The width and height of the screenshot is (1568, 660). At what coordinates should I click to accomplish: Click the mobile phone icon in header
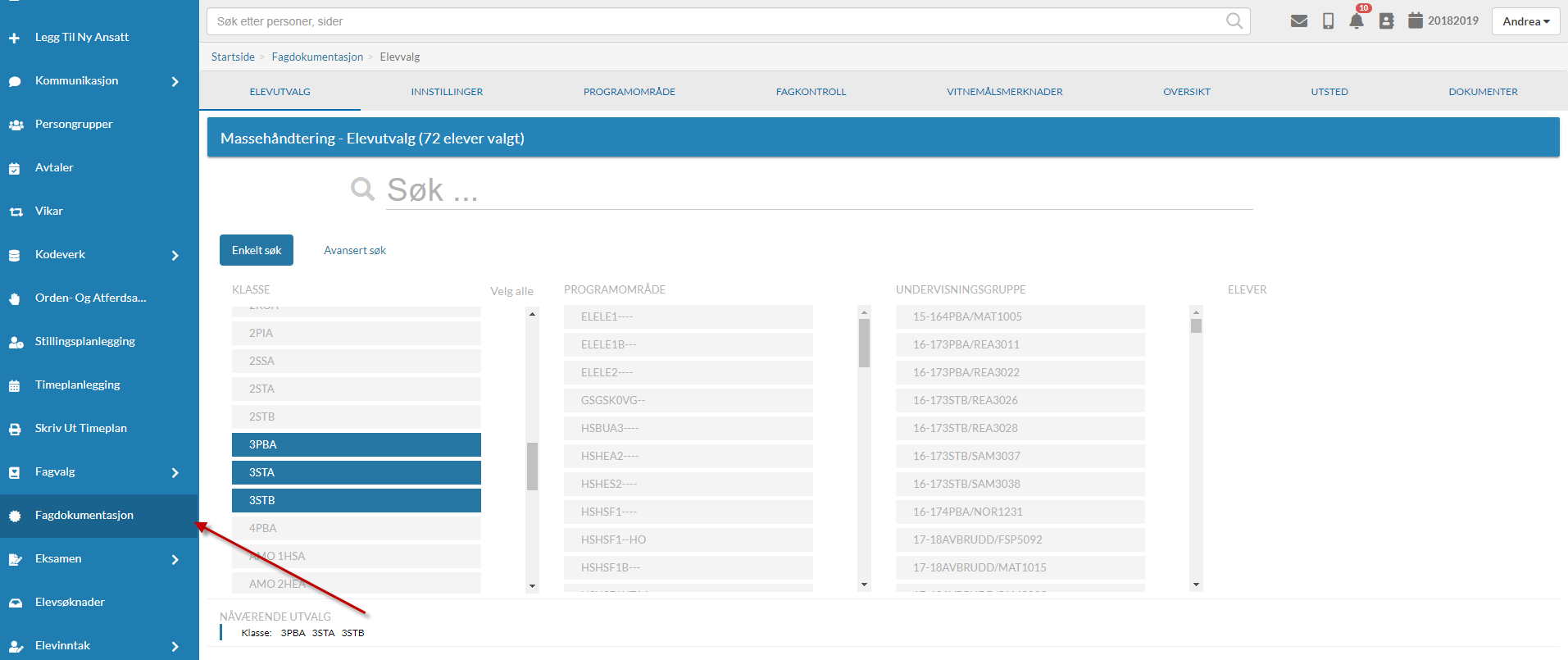point(1328,21)
